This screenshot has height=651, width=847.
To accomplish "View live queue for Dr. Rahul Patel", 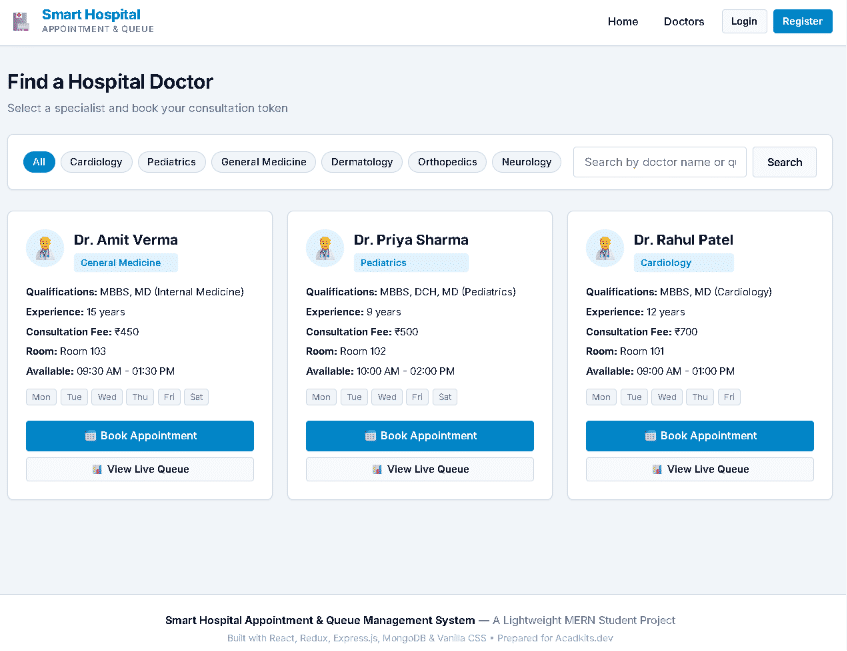I will (700, 469).
